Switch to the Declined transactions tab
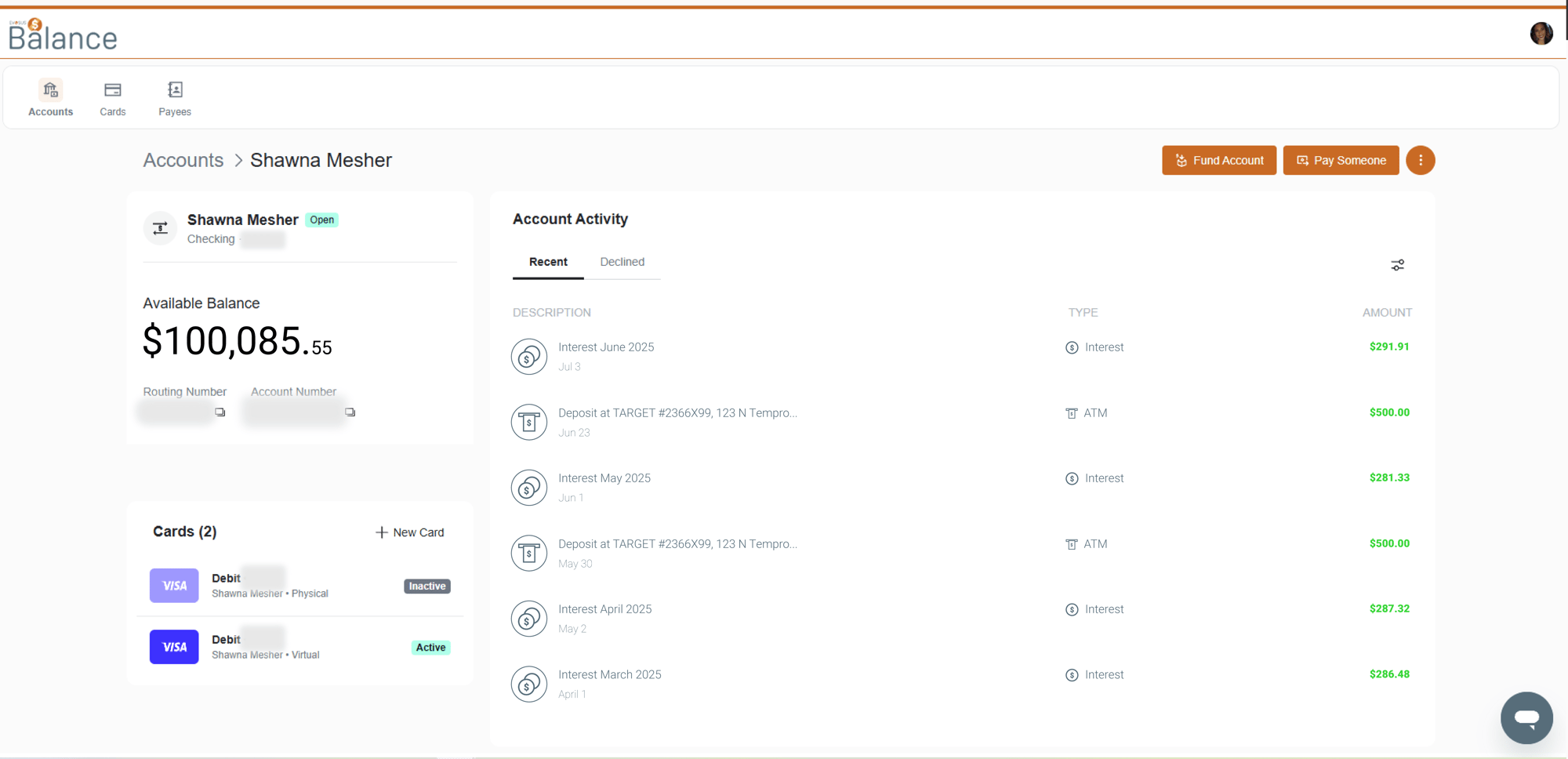Screen dimensions: 1568x759 (622, 262)
